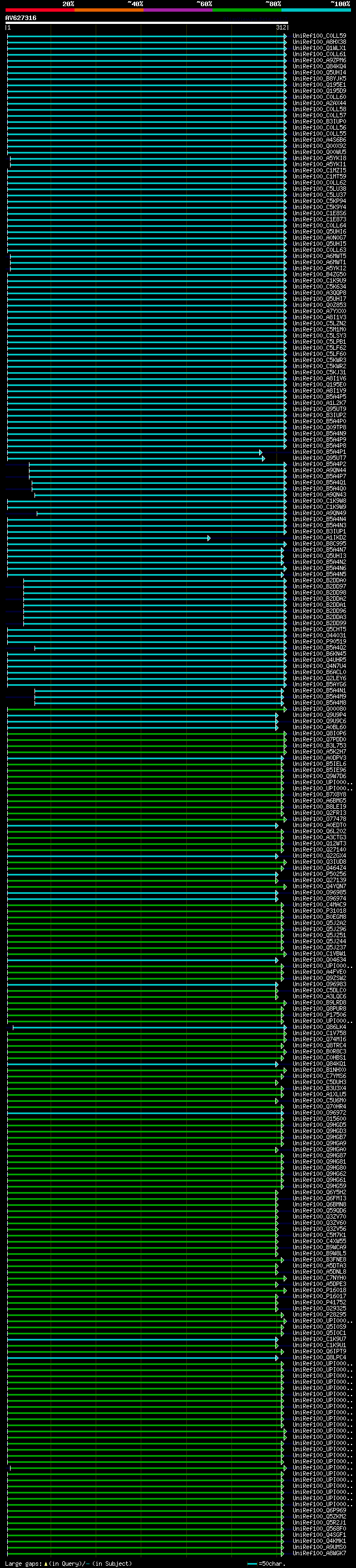
Task: Open the UniRef100_B8YJK5 hit label
Action: [x=319, y=78]
